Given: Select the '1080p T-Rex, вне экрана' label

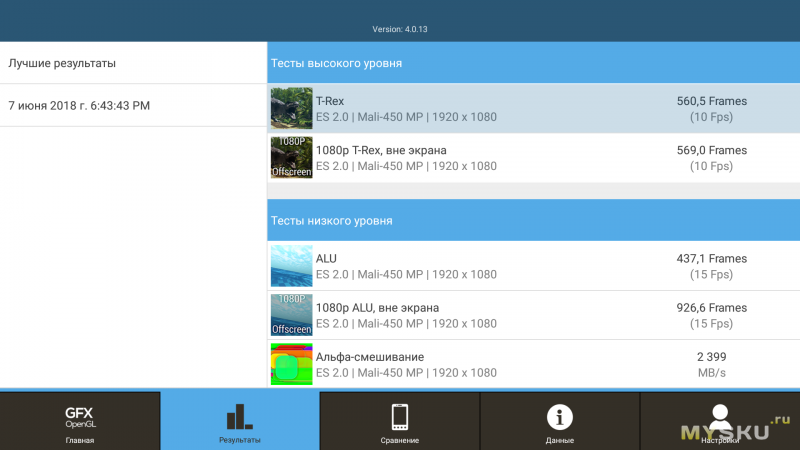Looking at the screenshot, I should [381, 151].
